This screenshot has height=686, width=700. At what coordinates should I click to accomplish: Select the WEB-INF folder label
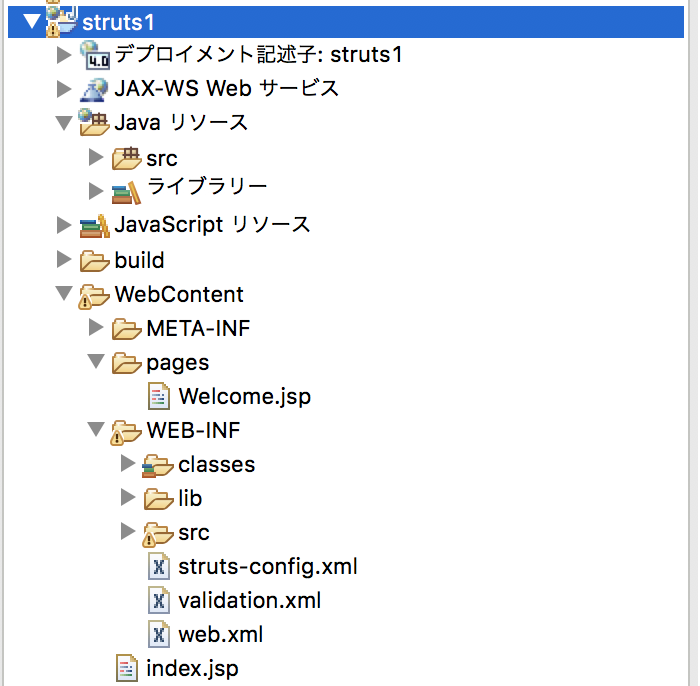click(193, 431)
